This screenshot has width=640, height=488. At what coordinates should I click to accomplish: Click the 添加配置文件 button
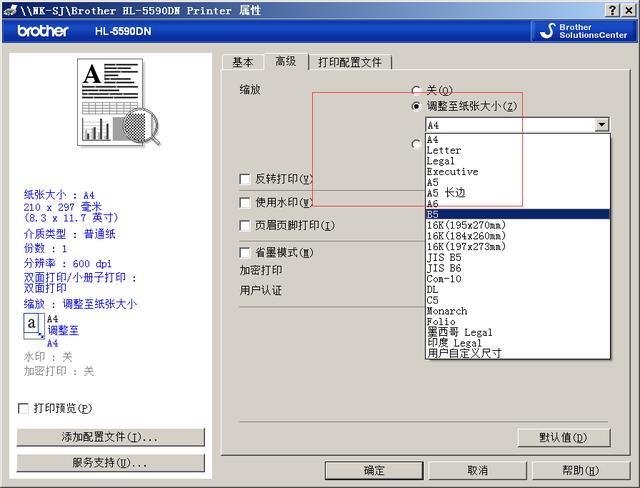pyautogui.click(x=110, y=437)
